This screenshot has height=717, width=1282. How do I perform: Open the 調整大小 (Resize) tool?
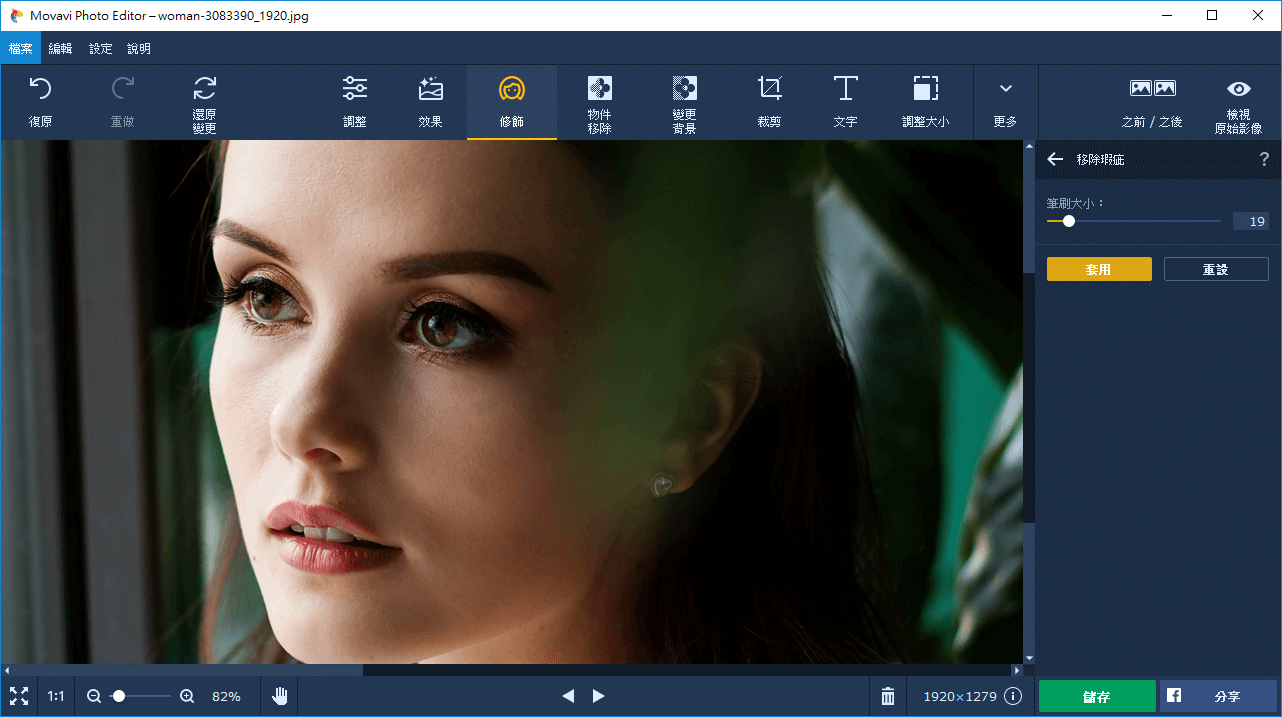point(925,101)
